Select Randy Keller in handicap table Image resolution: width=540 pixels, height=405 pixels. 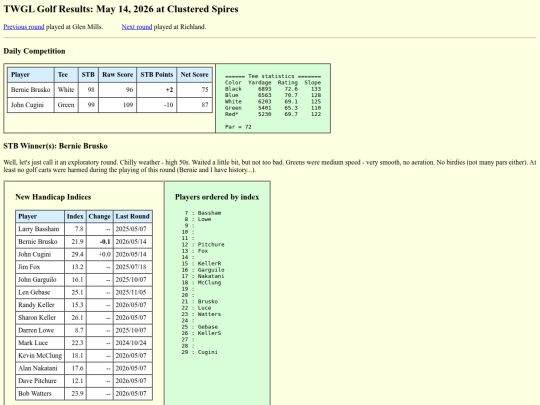click(40, 305)
